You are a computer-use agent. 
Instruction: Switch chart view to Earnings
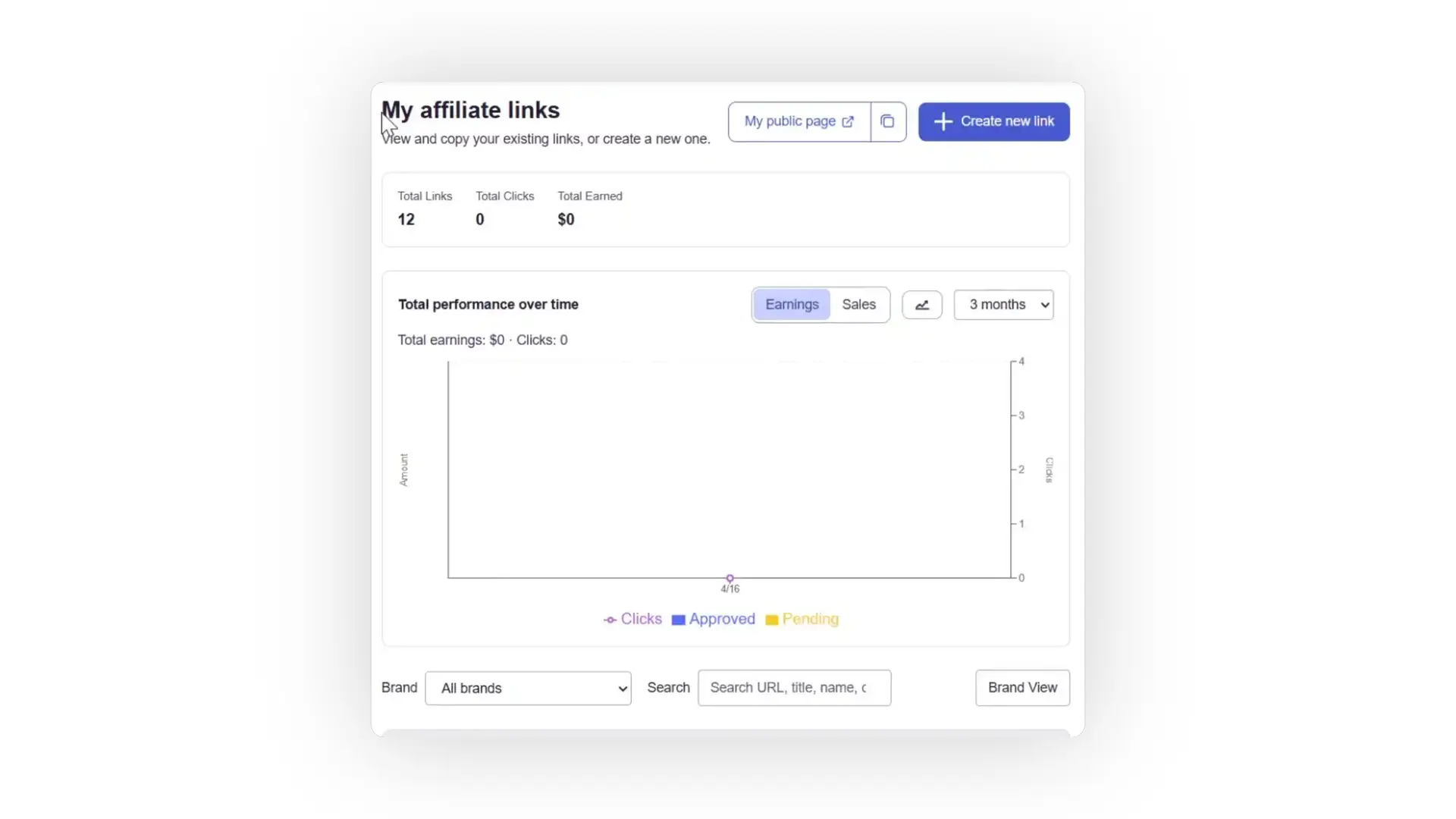791,304
